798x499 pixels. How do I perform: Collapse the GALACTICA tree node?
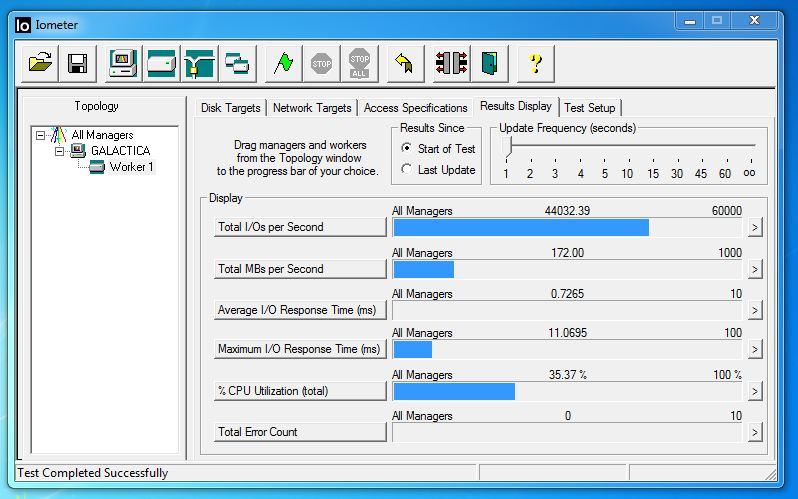[x=59, y=151]
